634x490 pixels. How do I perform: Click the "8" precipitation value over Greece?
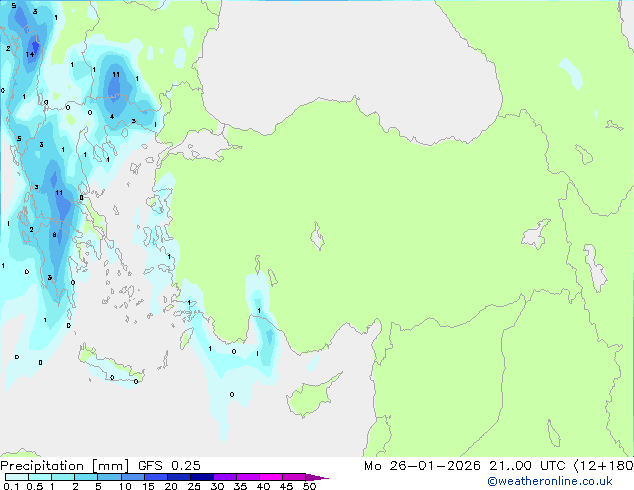pyautogui.click(x=55, y=235)
